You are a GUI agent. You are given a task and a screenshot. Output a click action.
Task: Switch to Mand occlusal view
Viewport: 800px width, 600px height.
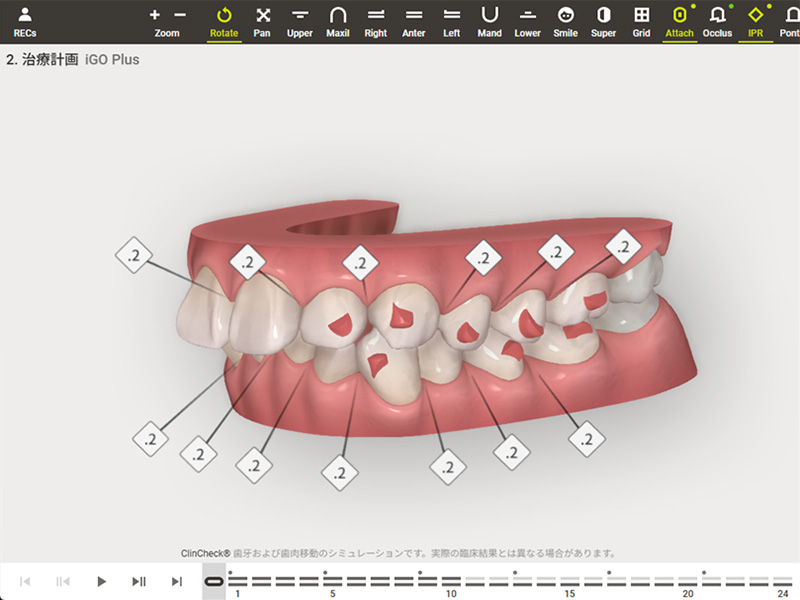[489, 21]
